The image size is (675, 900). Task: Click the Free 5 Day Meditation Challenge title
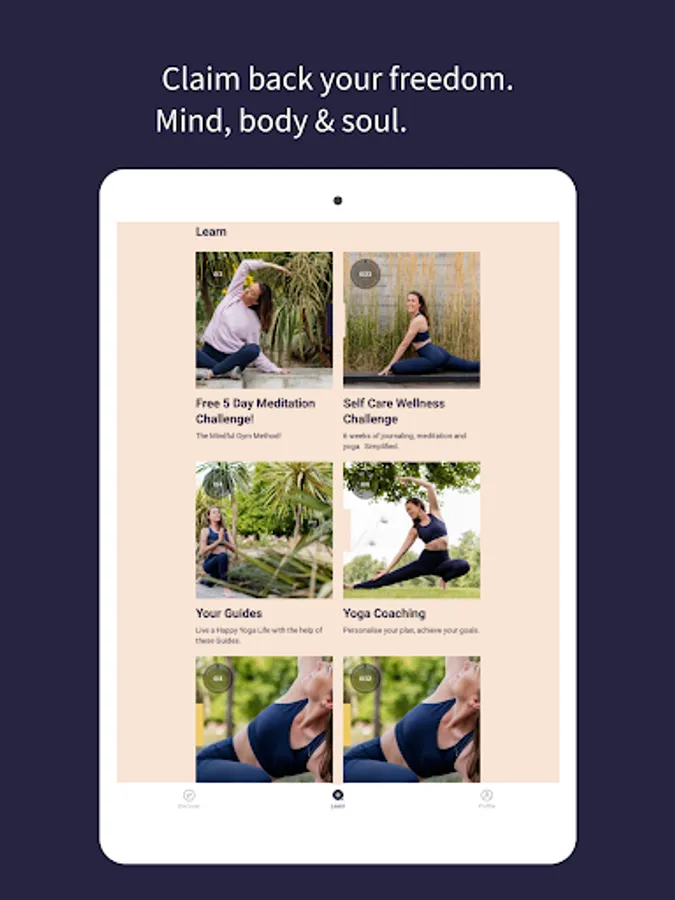[x=255, y=411]
